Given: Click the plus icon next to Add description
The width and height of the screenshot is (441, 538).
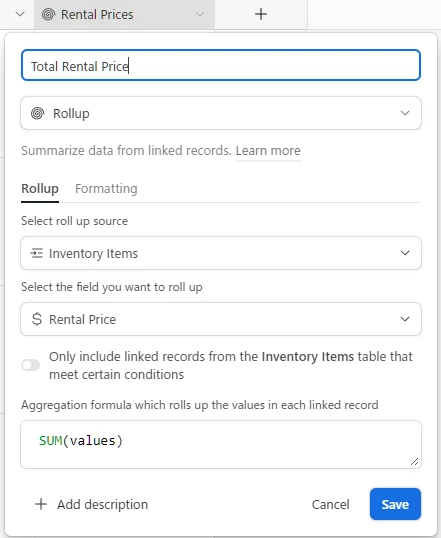Looking at the screenshot, I should point(41,504).
